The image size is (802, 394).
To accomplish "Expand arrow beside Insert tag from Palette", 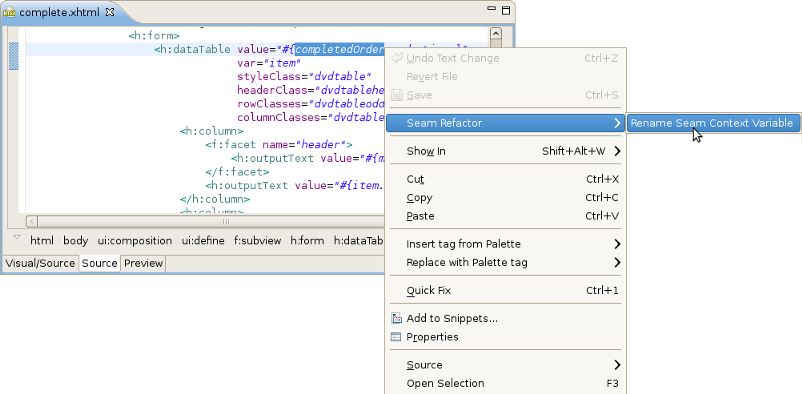I will click(x=617, y=244).
